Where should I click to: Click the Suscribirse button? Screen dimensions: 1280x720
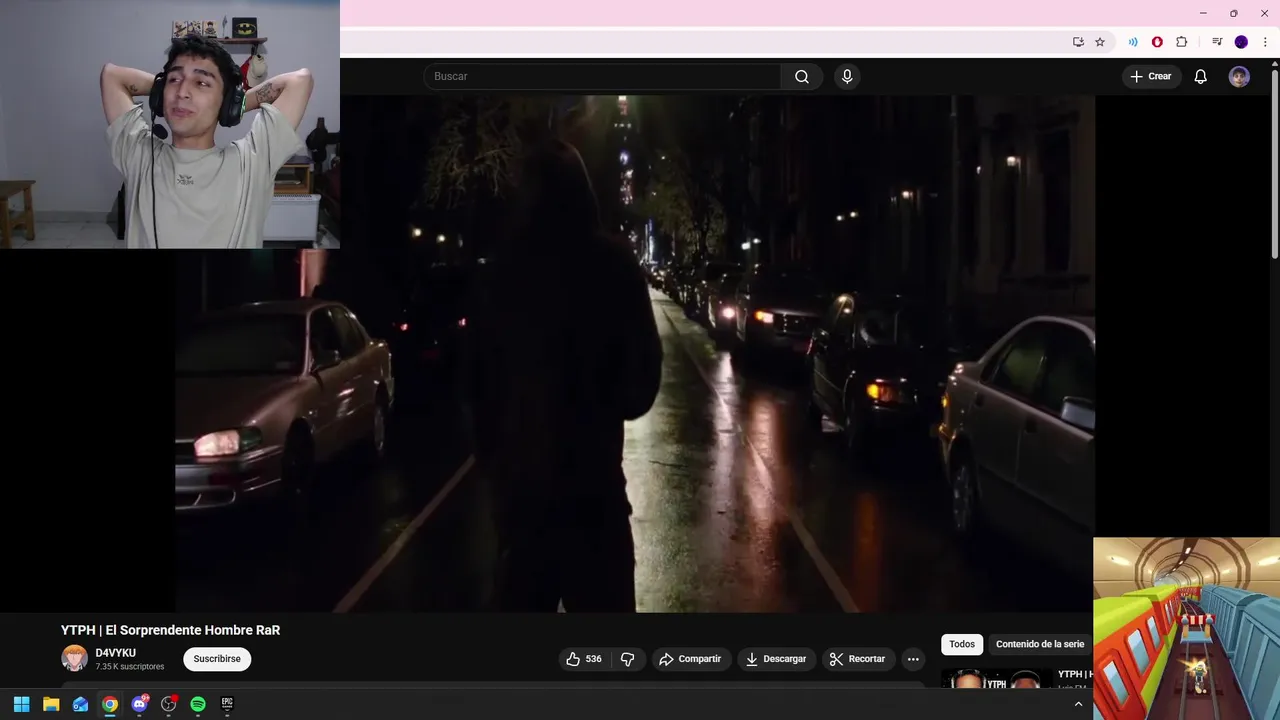click(217, 659)
